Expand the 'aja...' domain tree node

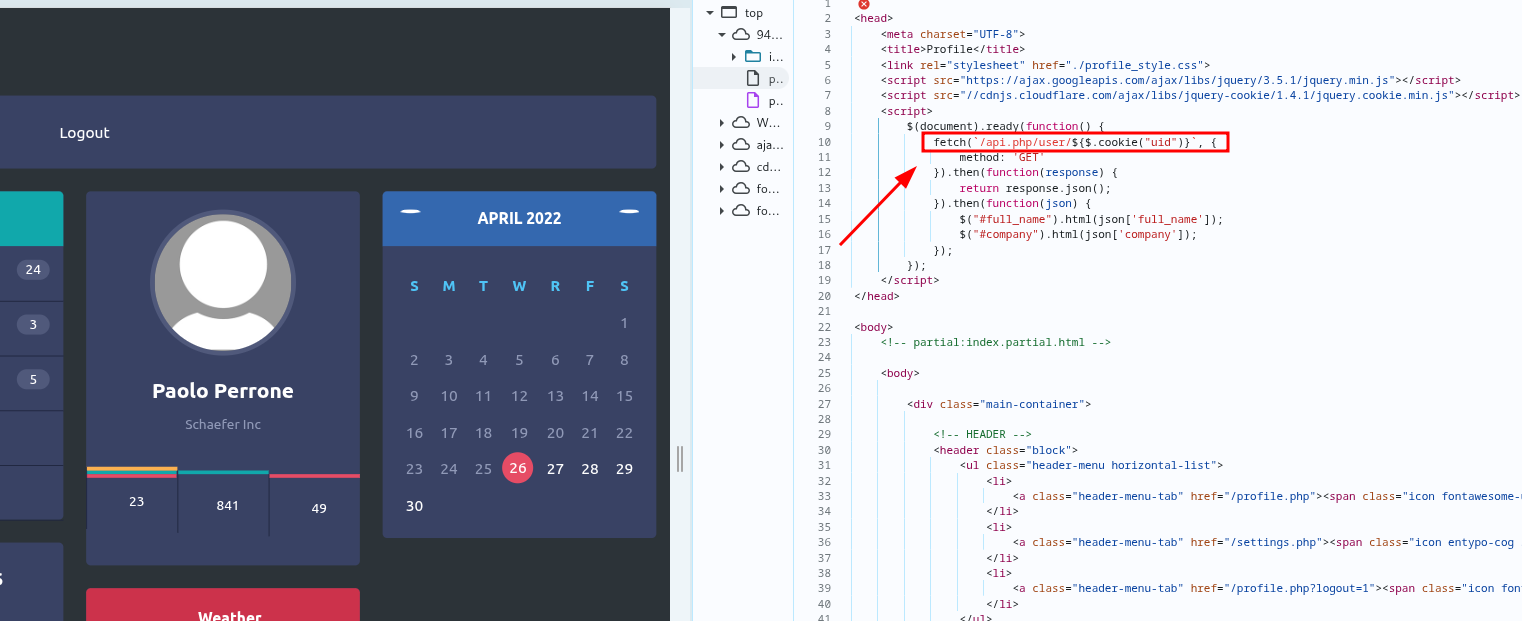coord(722,145)
